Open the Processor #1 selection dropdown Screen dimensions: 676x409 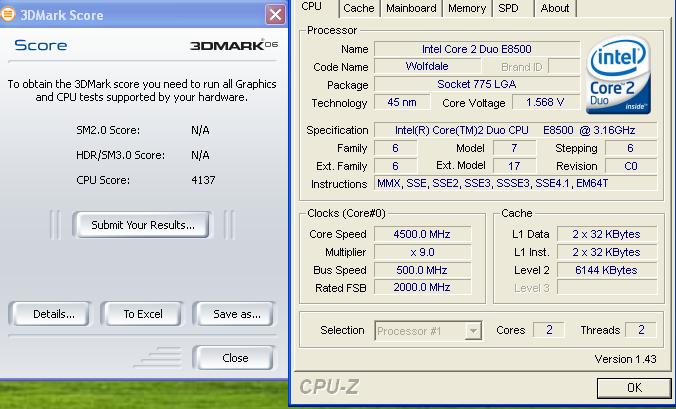(x=428, y=331)
